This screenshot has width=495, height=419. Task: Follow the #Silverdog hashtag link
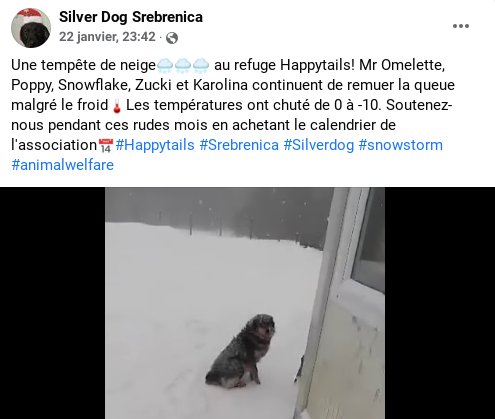pyautogui.click(x=319, y=145)
